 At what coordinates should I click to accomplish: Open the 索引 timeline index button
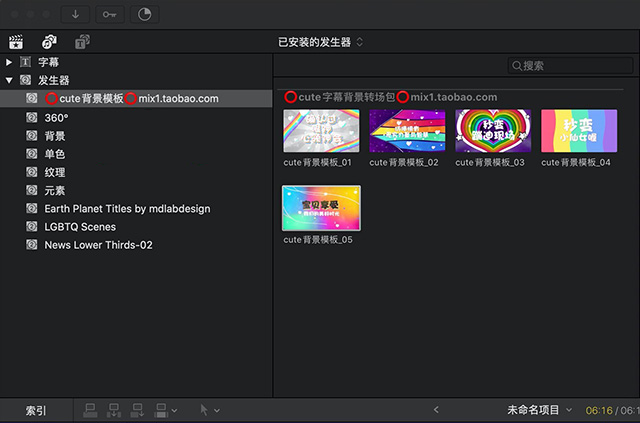[x=36, y=410]
